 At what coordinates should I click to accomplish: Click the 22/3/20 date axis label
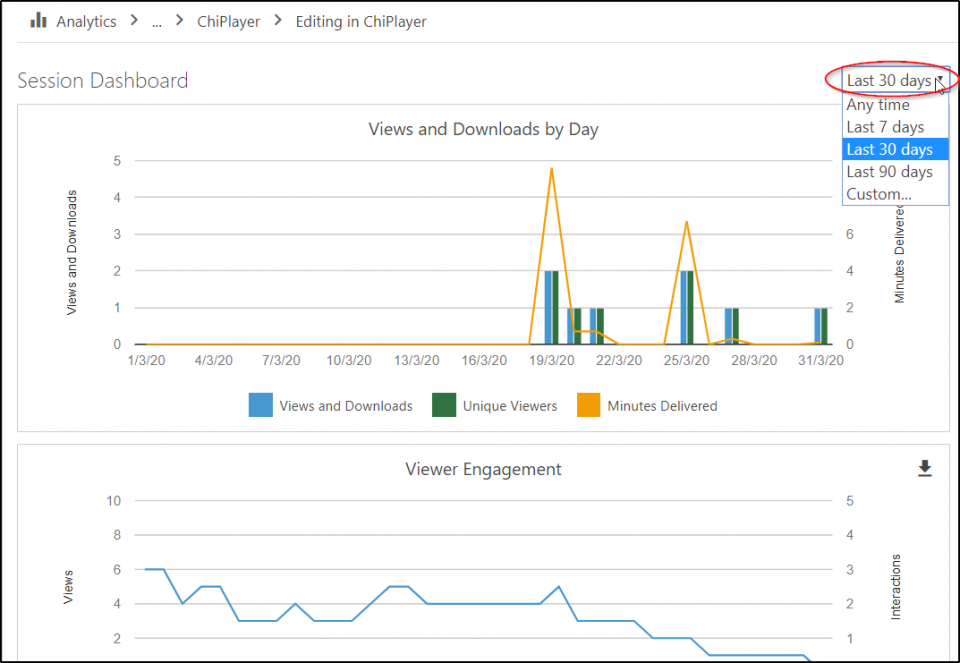point(619,360)
